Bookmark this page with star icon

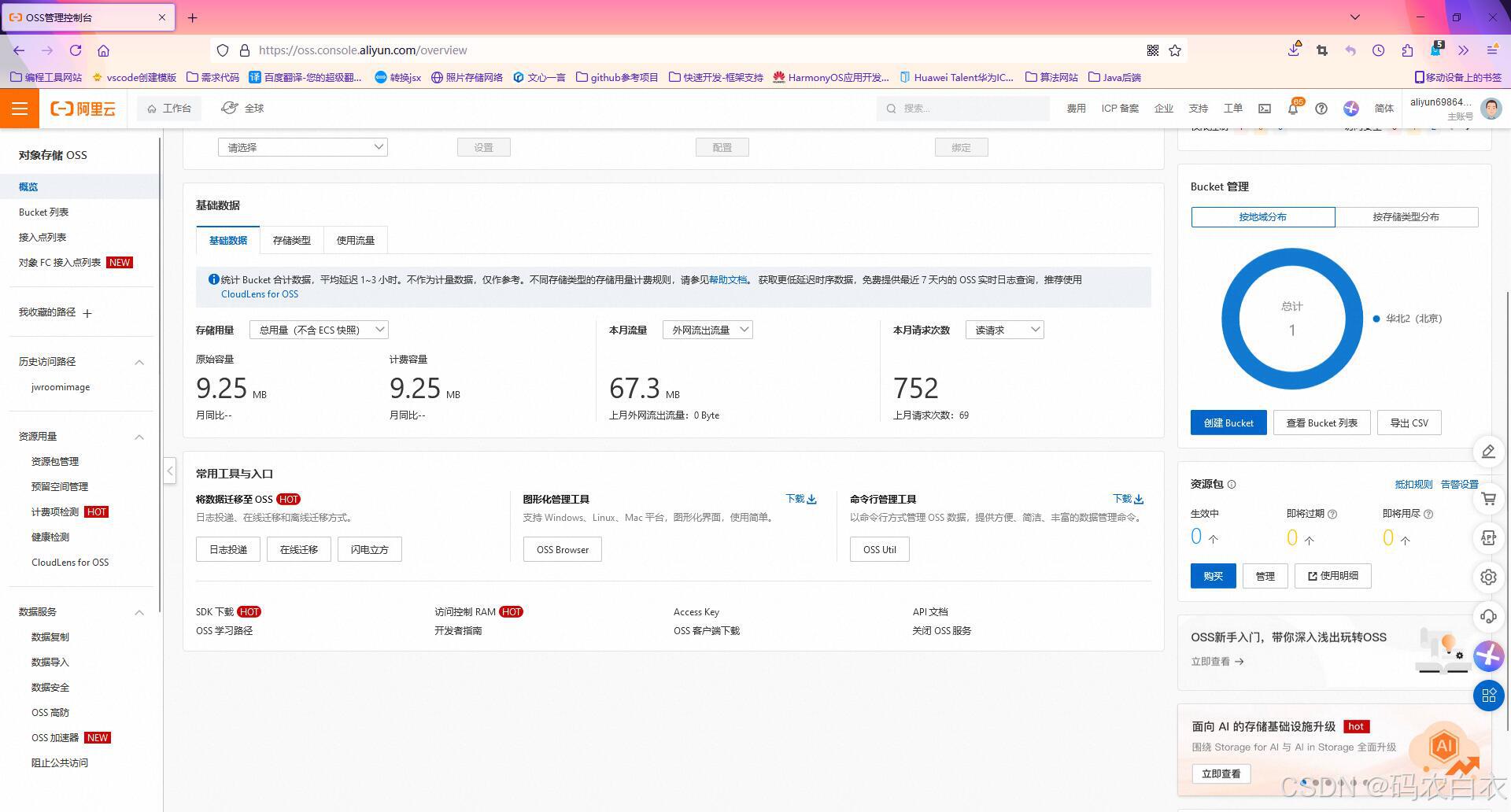pyautogui.click(x=1175, y=50)
